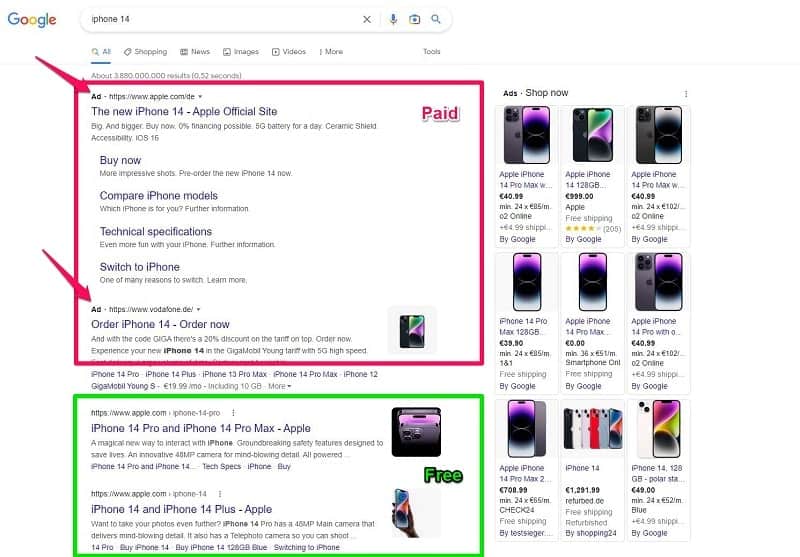Open iPhone 14 Pro Max €40.99 o2 Online purple product
The width and height of the screenshot is (800, 557).
click(x=526, y=176)
